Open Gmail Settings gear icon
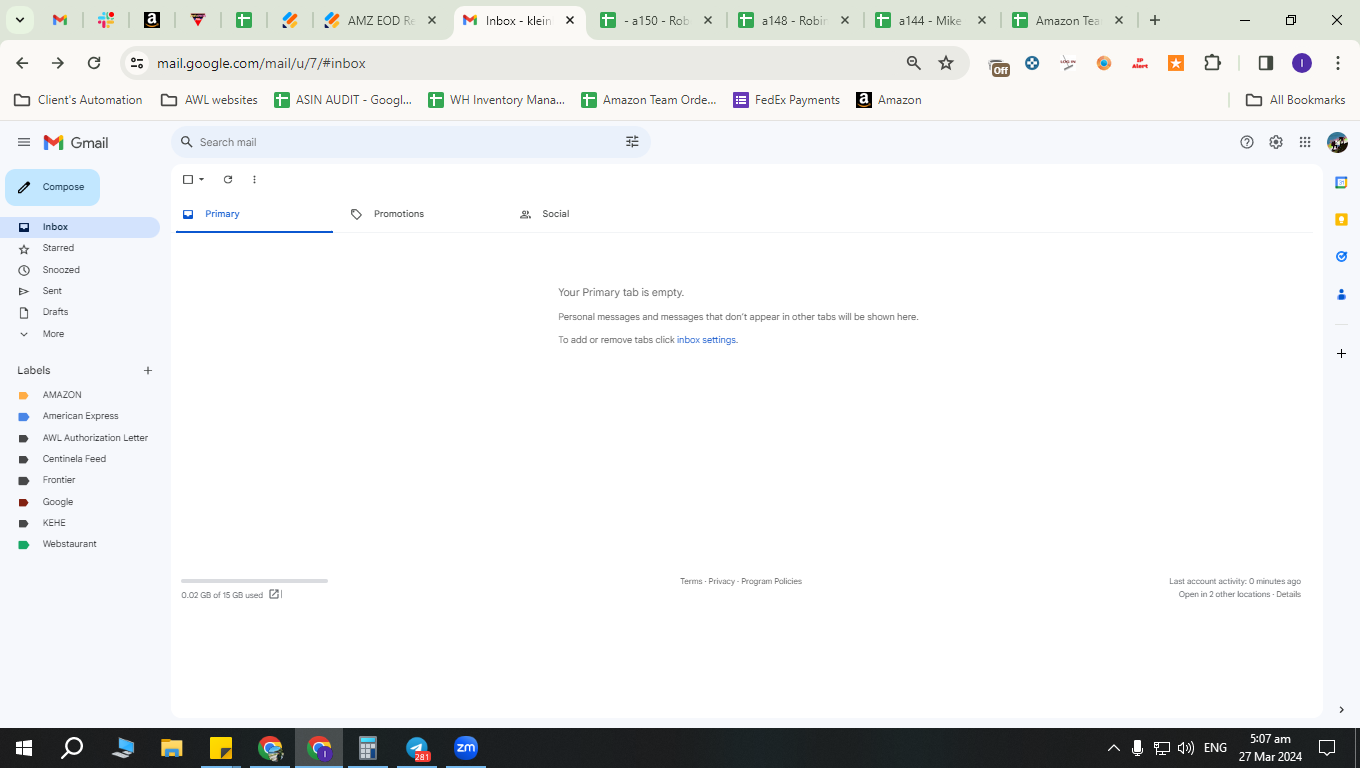The width and height of the screenshot is (1360, 768). (1276, 142)
